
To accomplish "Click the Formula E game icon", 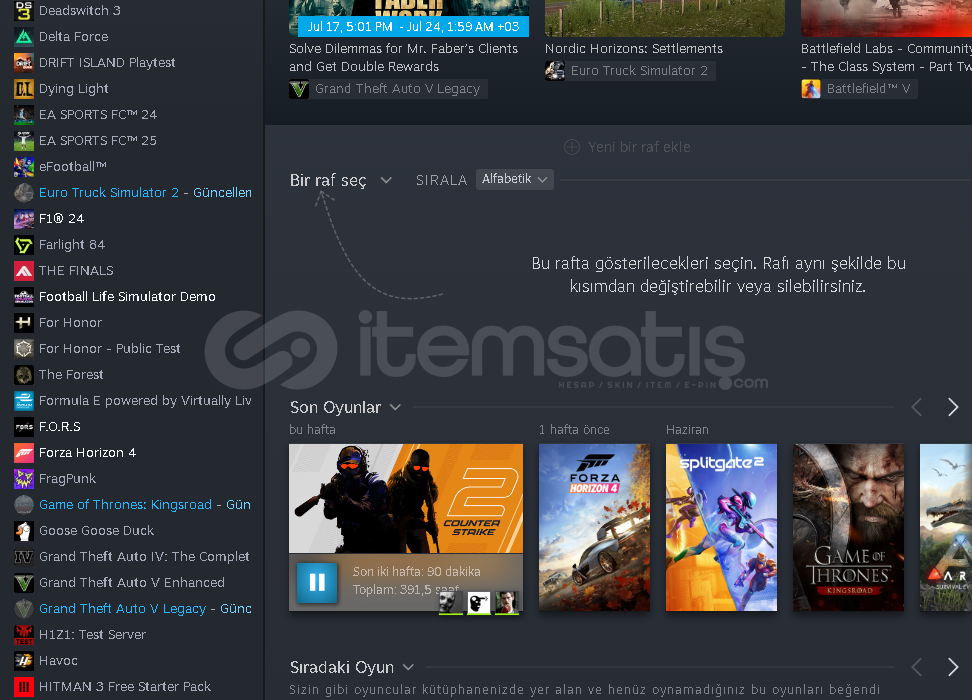I will pyautogui.click(x=24, y=401).
